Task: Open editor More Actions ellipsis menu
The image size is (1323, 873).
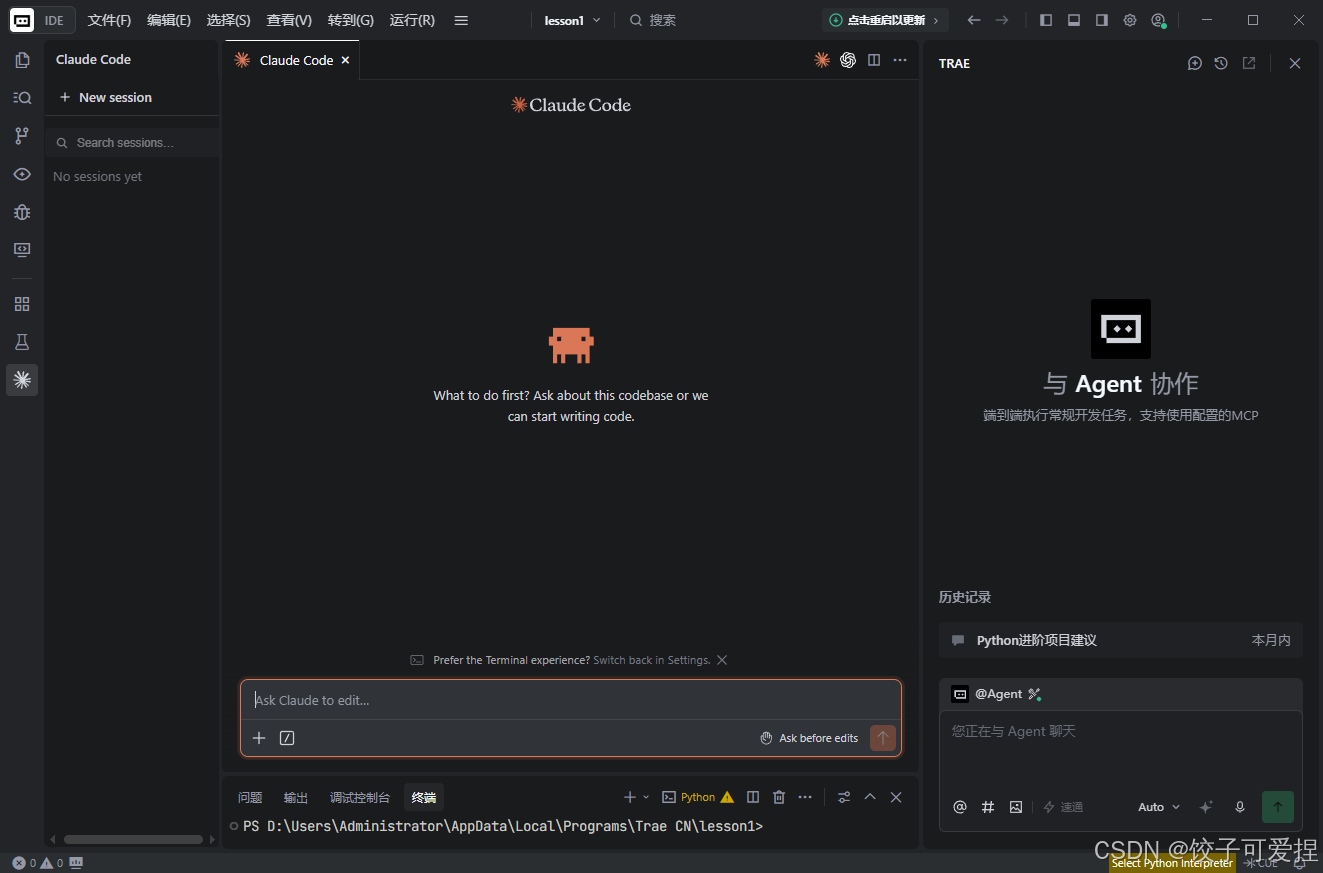Action: click(x=900, y=60)
